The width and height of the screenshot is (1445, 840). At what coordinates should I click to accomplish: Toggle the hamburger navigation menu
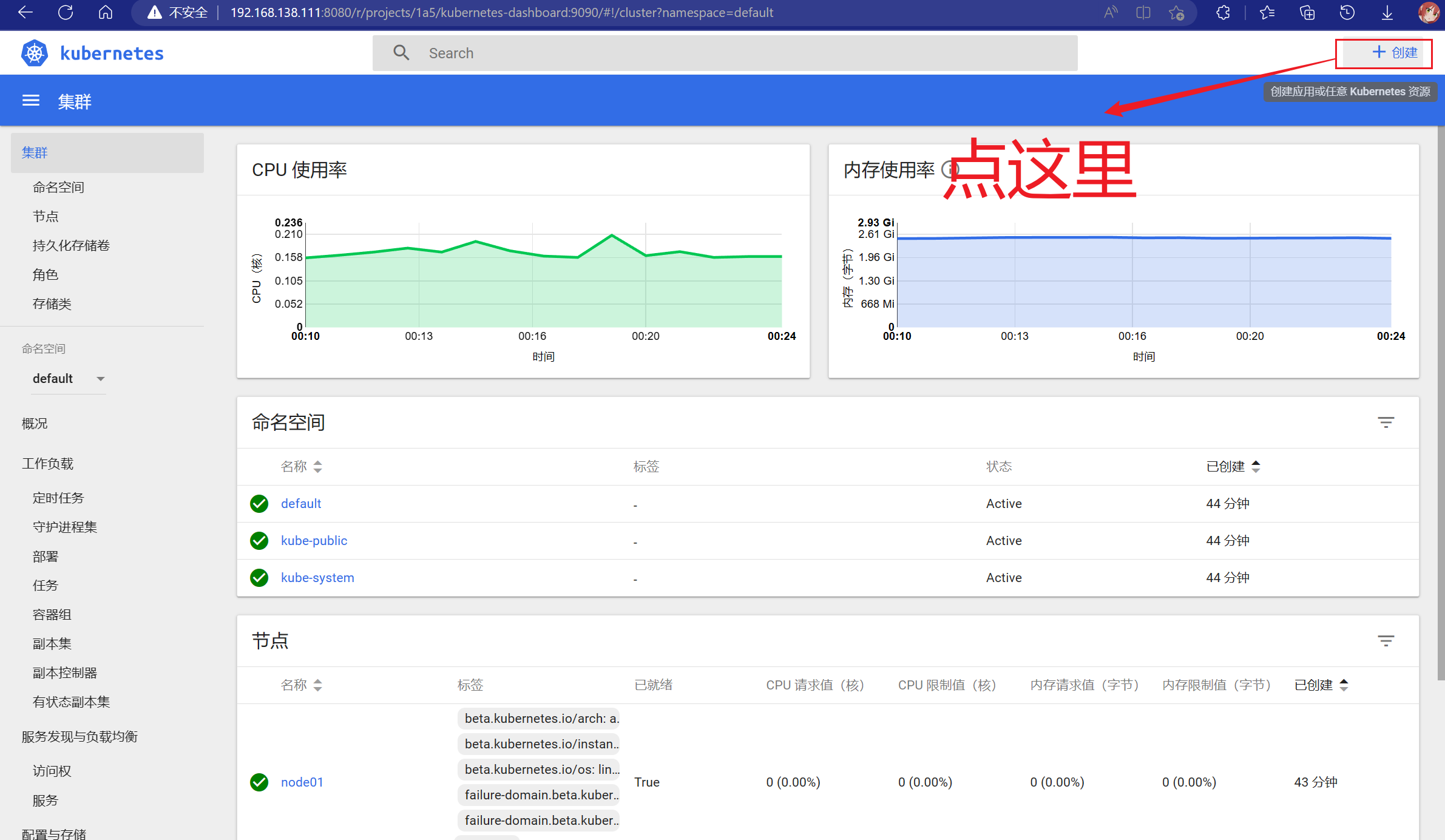click(31, 101)
